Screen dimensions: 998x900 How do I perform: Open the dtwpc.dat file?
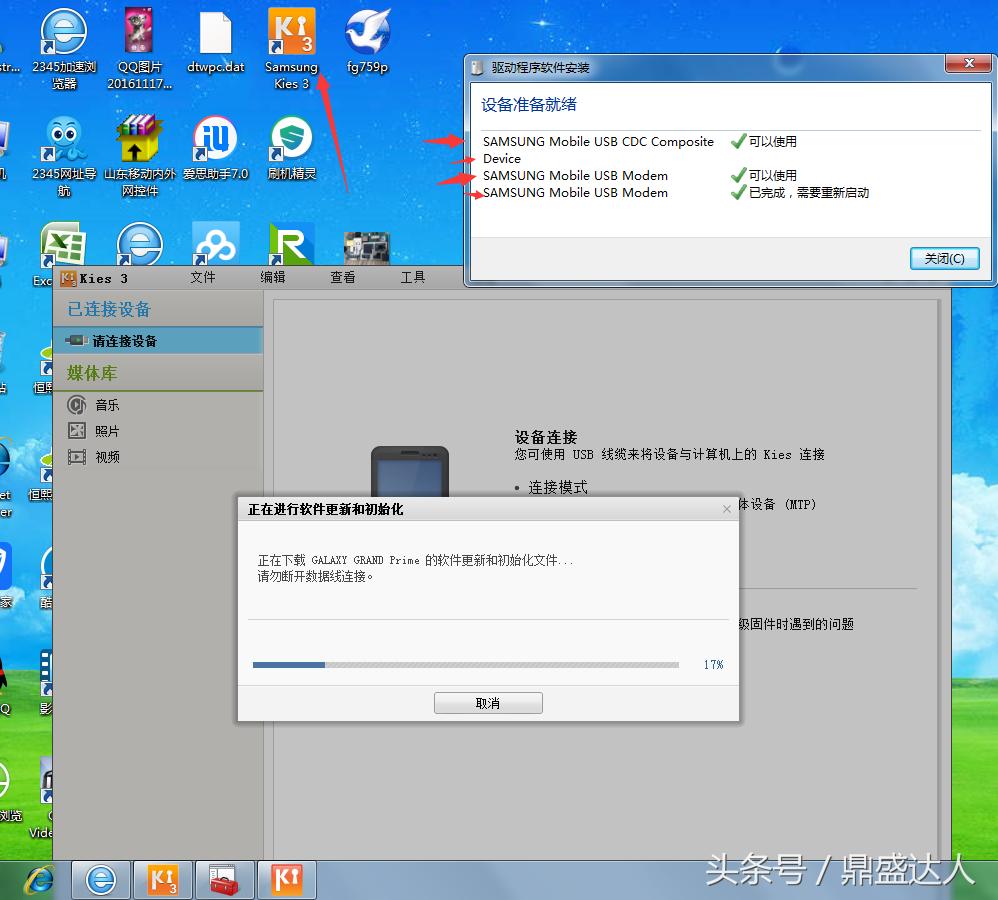coord(214,32)
